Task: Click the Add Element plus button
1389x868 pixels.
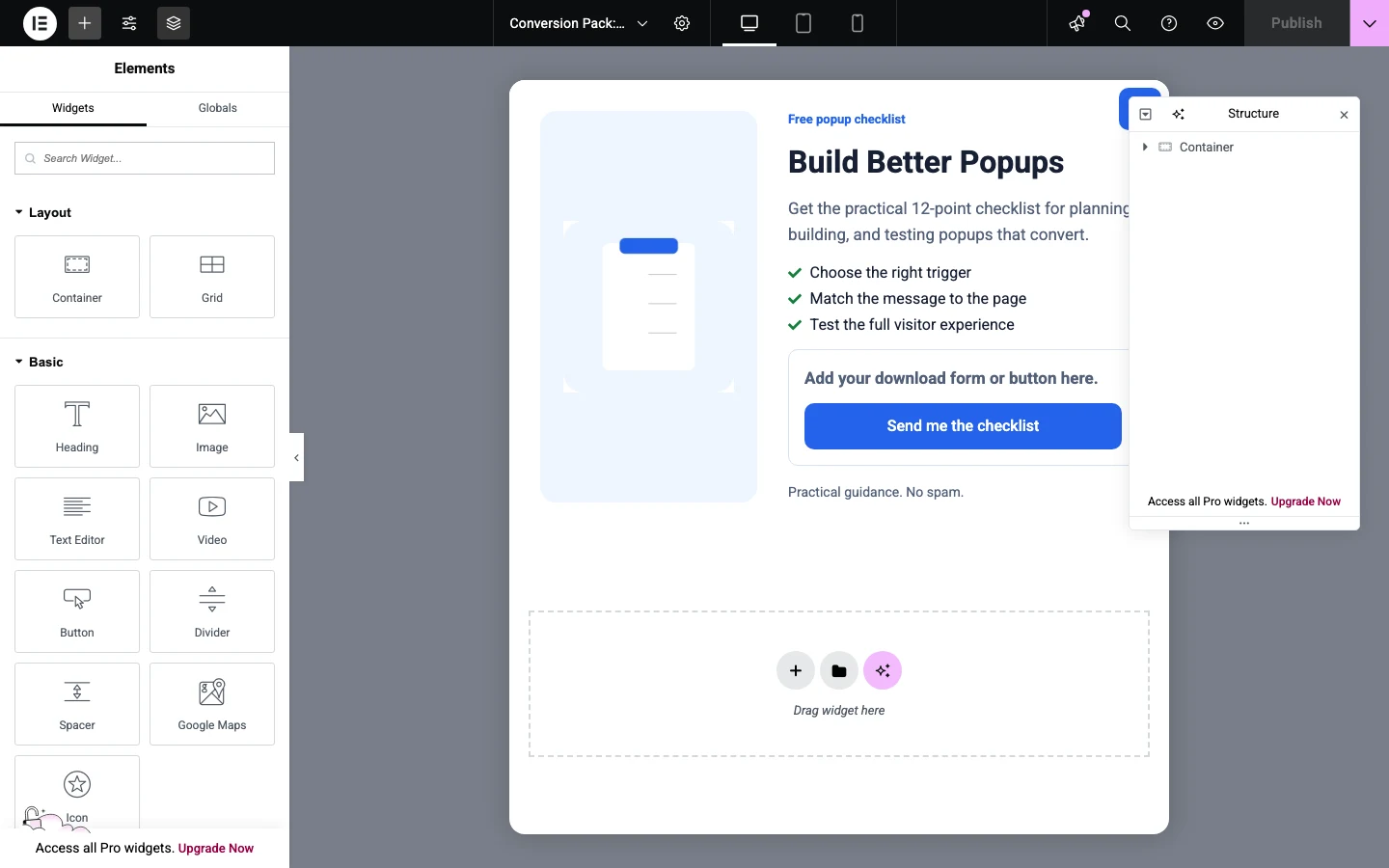Action: click(x=85, y=23)
